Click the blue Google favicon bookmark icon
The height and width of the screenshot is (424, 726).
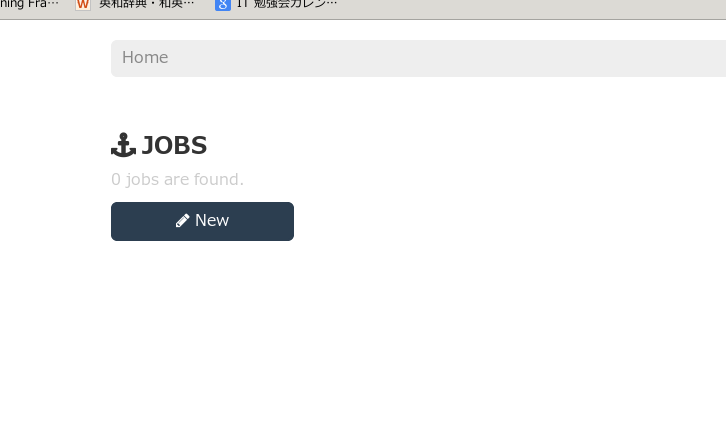tap(223, 5)
